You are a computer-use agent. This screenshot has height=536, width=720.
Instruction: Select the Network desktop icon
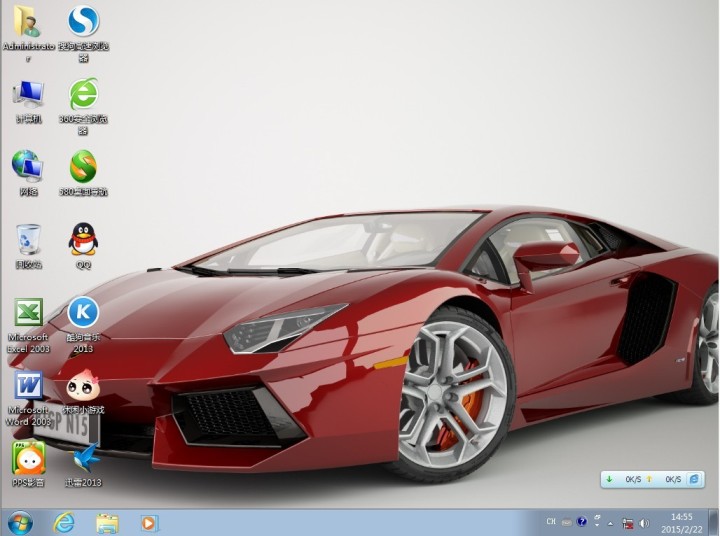(x=27, y=166)
